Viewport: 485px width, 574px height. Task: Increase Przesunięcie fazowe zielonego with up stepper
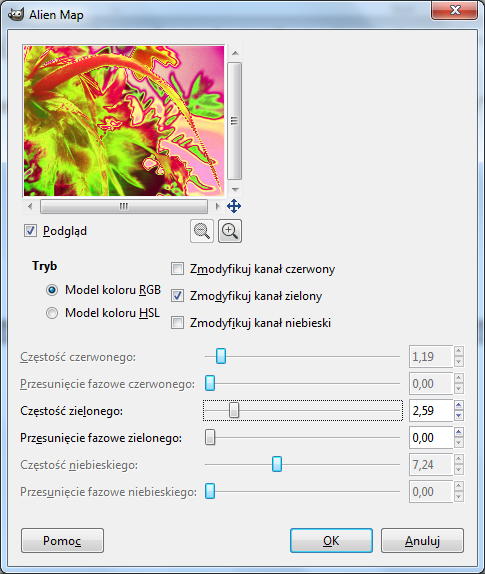459,432
